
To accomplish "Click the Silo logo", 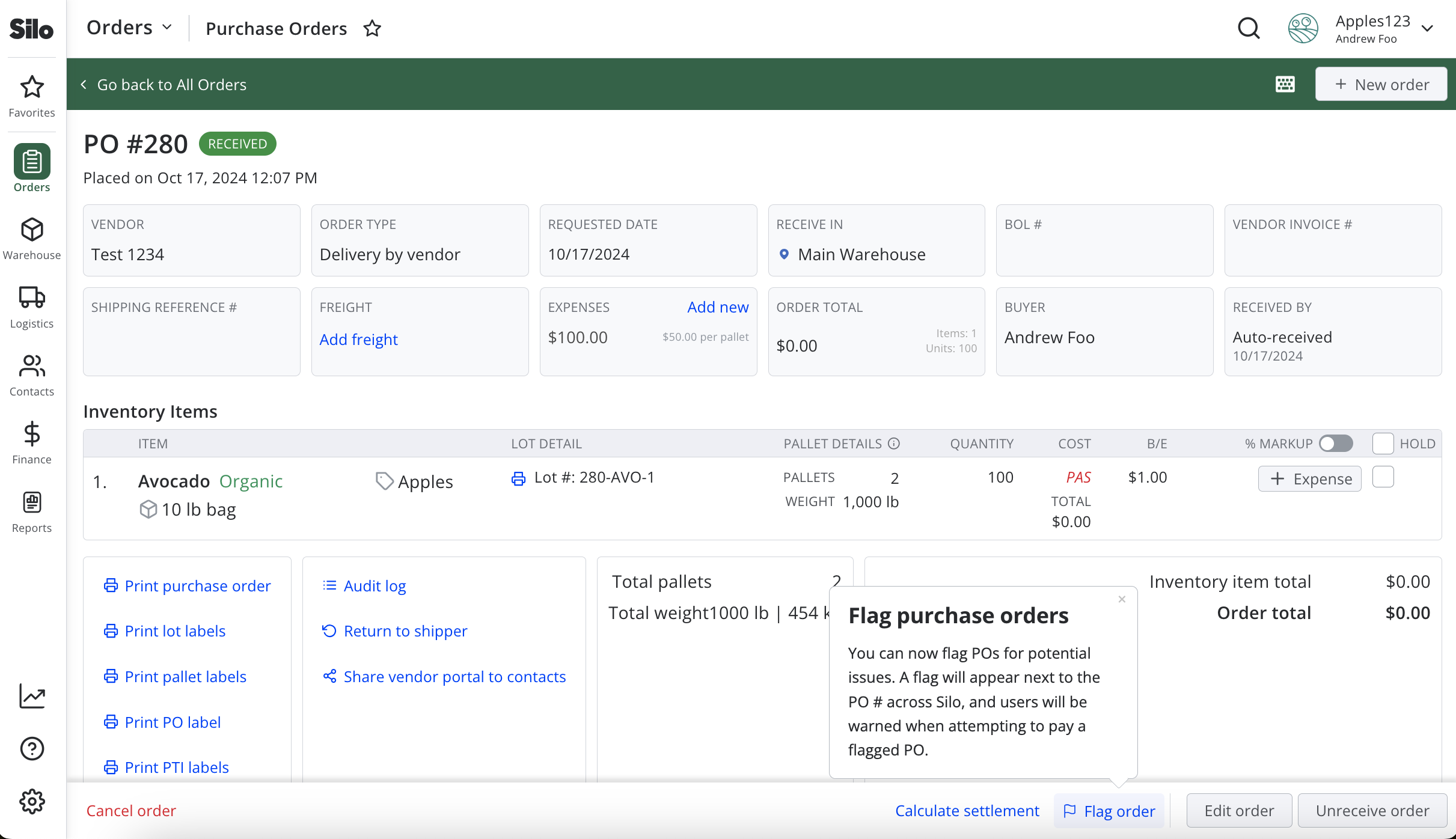I will pos(31,28).
